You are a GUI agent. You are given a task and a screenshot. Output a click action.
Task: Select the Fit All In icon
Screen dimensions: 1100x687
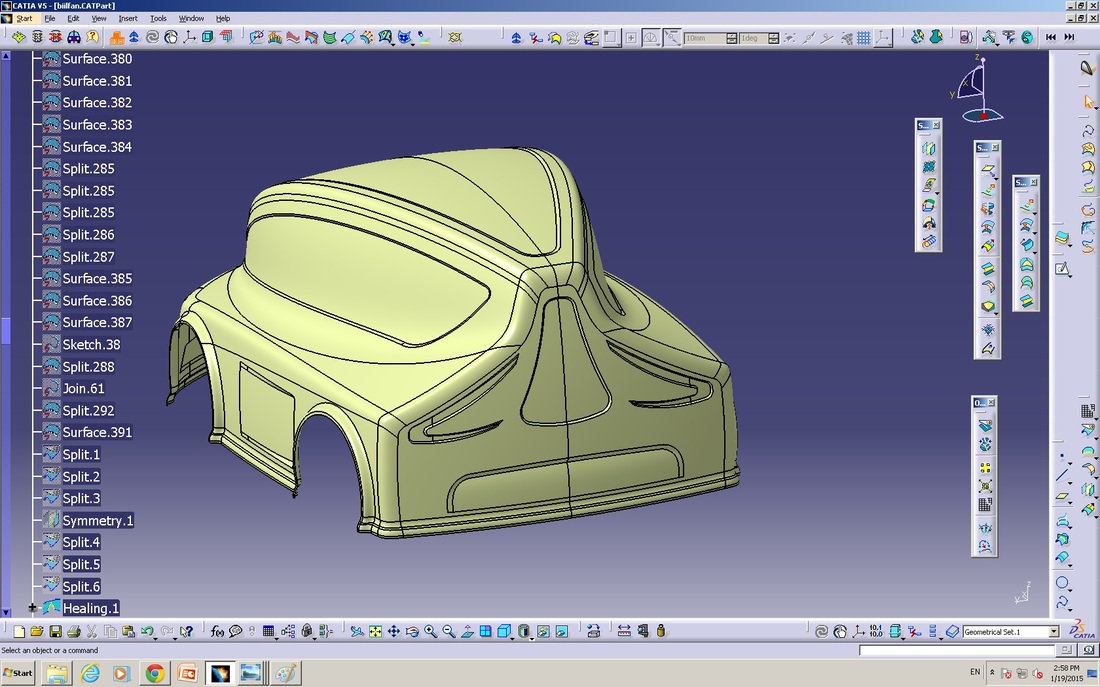coord(375,631)
